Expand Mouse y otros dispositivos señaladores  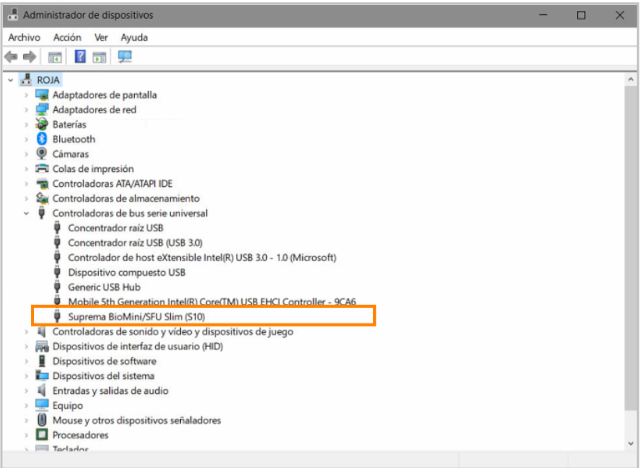[26, 421]
